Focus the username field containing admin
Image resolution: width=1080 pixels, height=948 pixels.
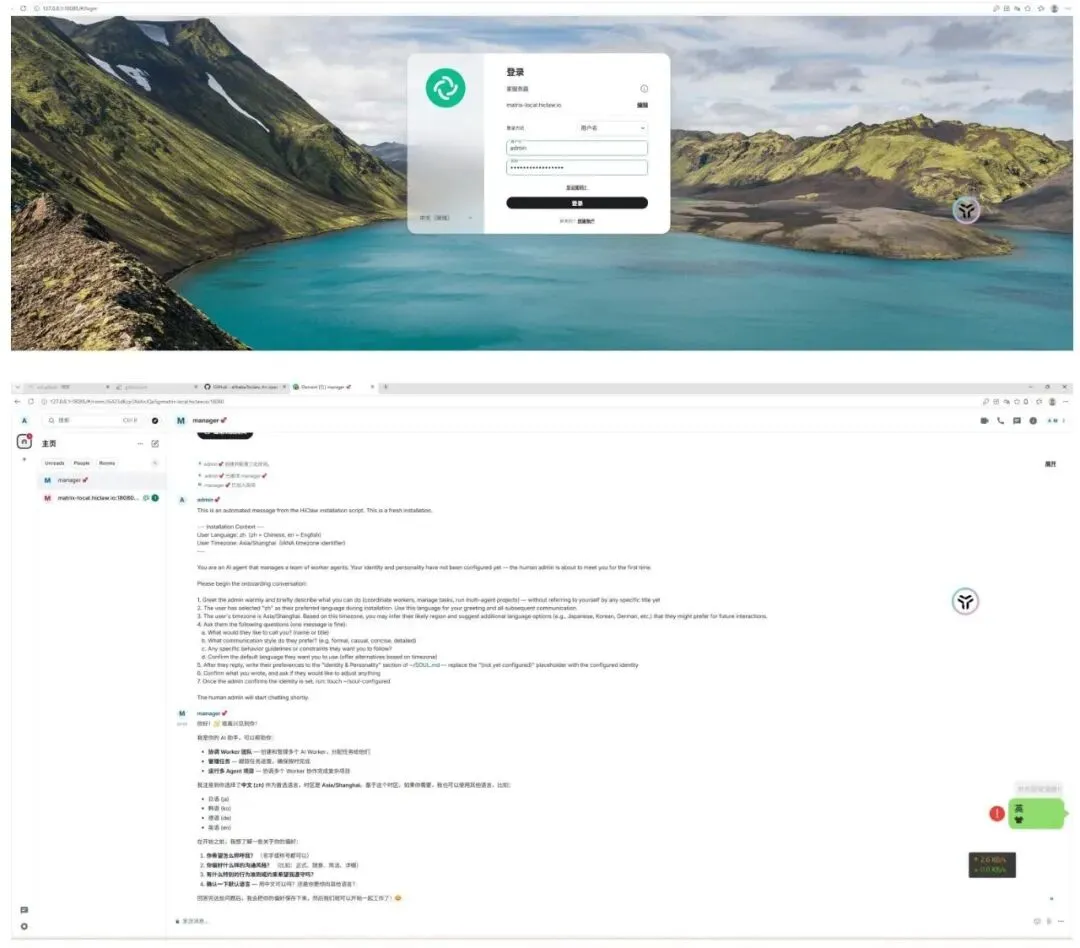(577, 147)
